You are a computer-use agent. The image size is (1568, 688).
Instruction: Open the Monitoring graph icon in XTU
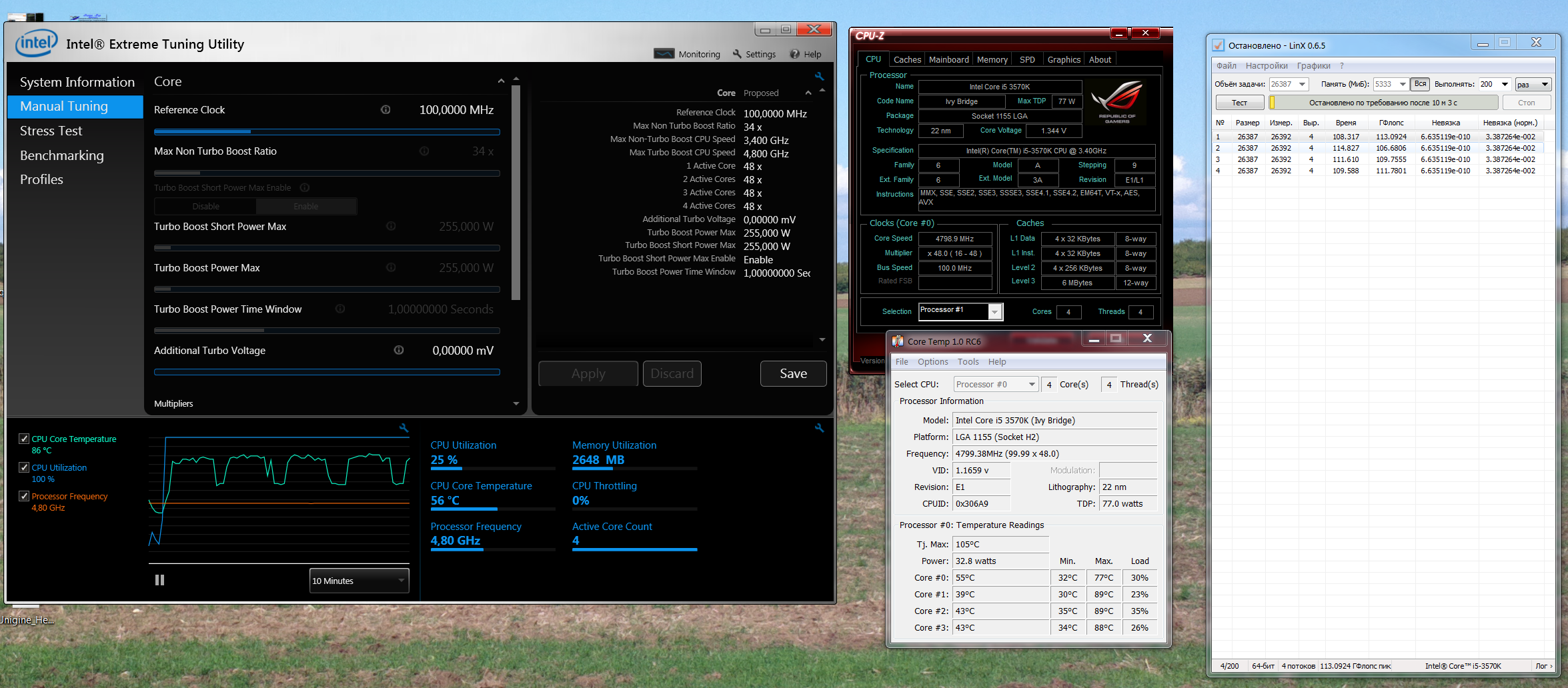pyautogui.click(x=664, y=54)
